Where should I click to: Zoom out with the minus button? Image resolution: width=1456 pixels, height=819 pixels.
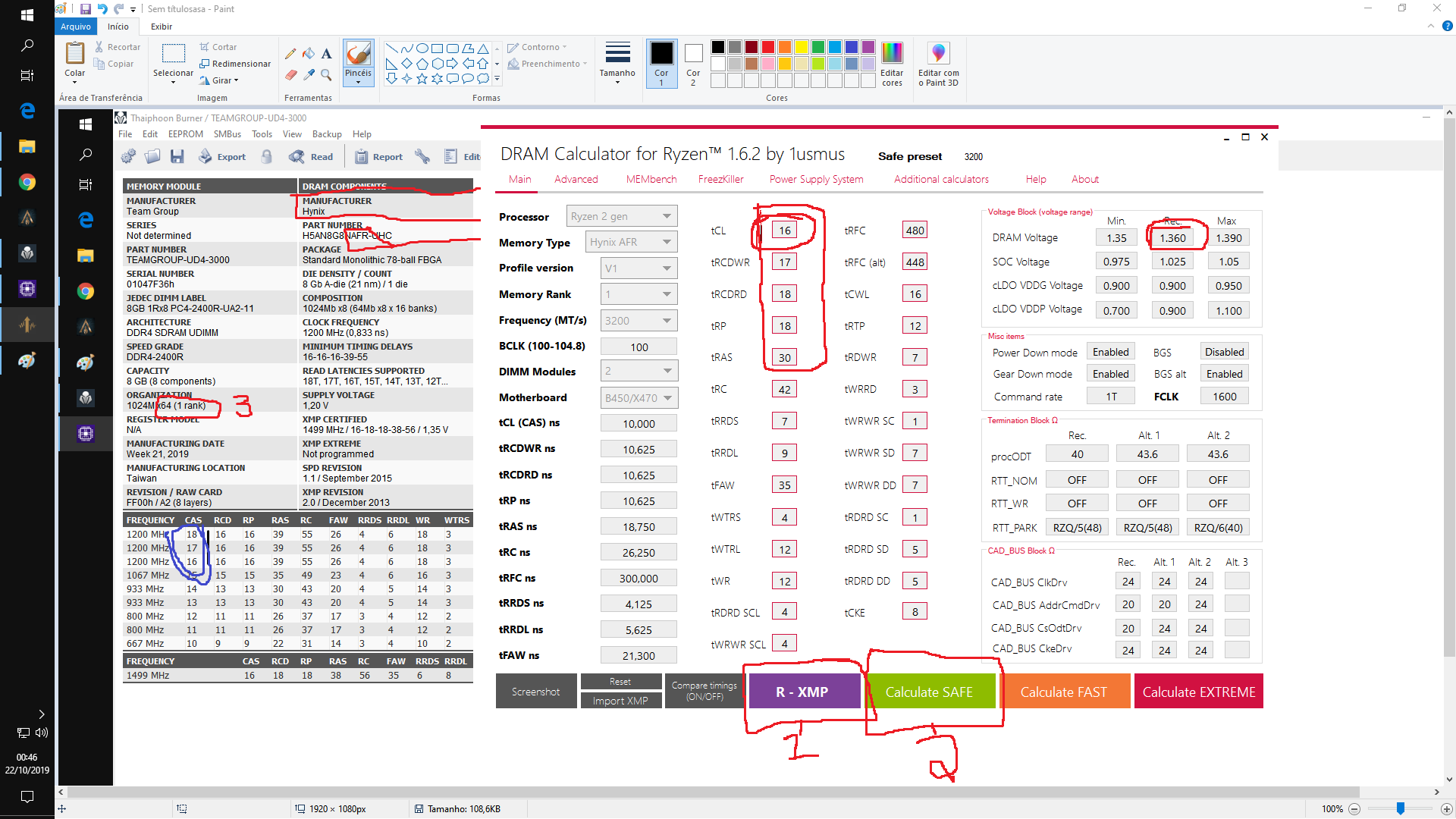pyautogui.click(x=1354, y=809)
